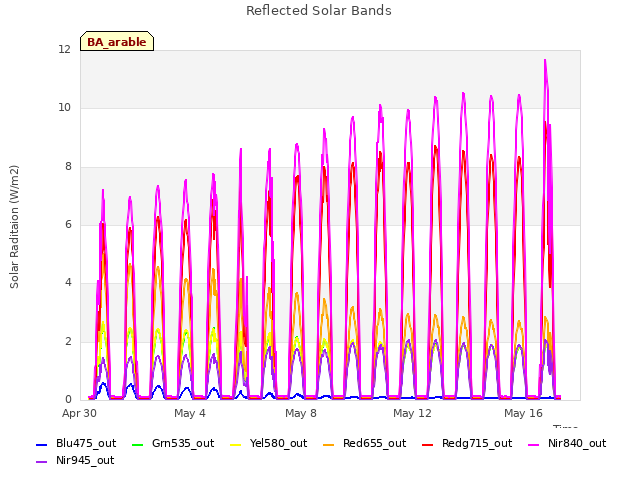Click the magenta Nir840_out color marker
The width and height of the screenshot is (640, 480).
click(x=533, y=444)
